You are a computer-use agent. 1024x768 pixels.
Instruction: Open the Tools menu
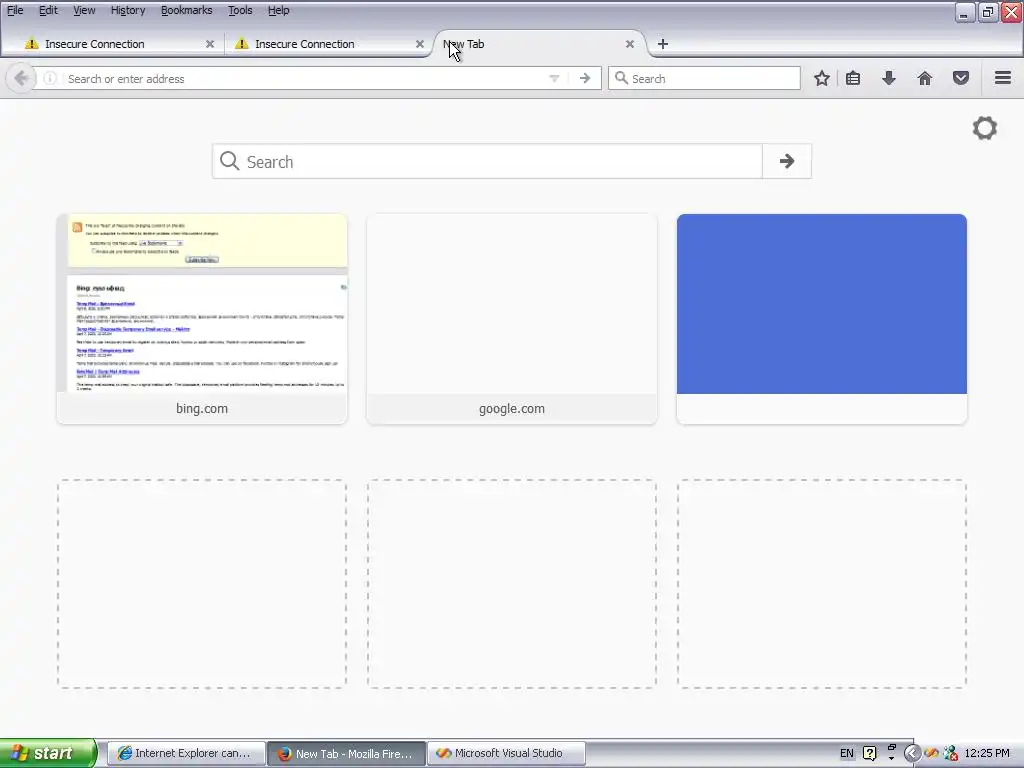tap(240, 10)
